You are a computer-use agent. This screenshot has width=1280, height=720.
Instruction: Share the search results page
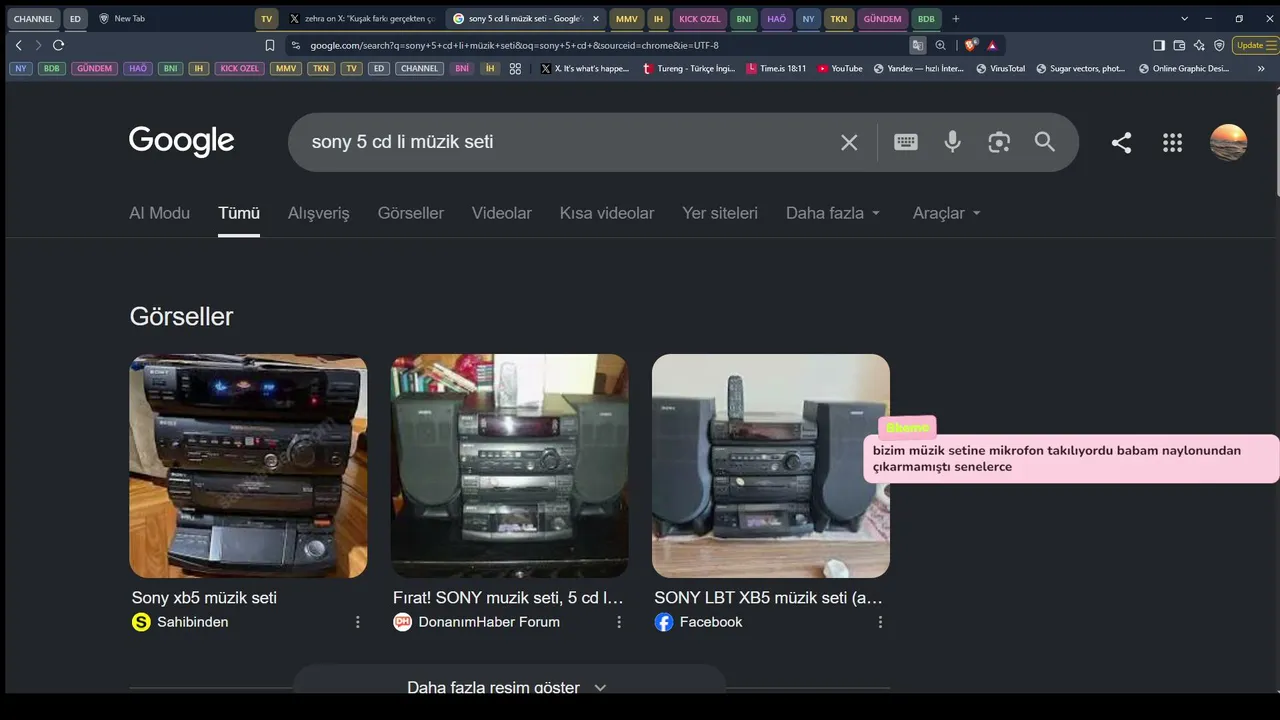[x=1121, y=142]
